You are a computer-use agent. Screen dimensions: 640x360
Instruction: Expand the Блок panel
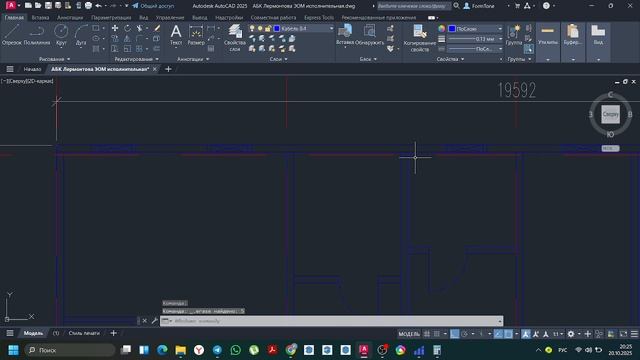coord(368,59)
